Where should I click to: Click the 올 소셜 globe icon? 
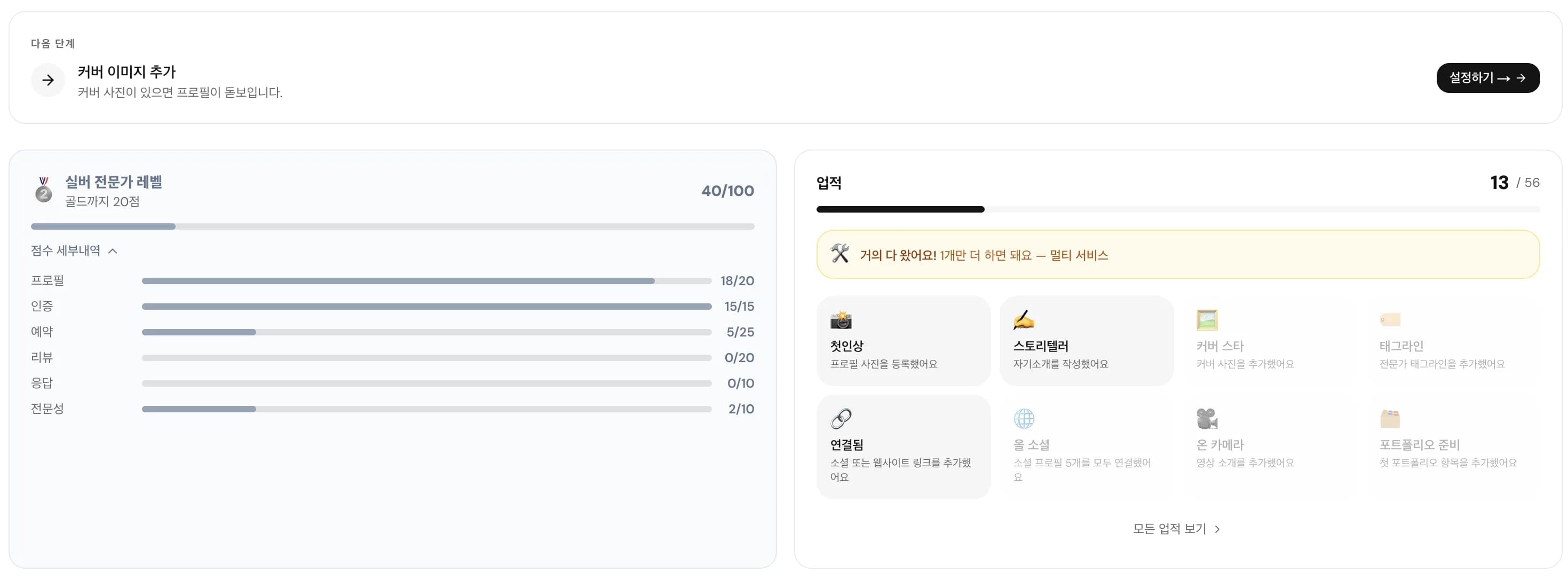[x=1025, y=419]
